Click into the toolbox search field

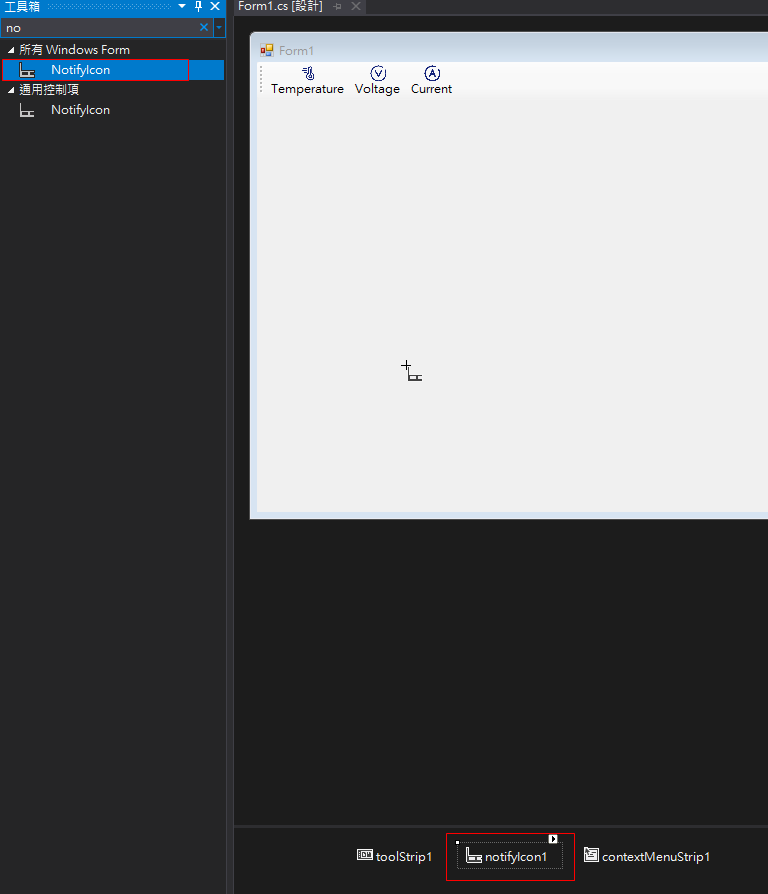coord(99,27)
